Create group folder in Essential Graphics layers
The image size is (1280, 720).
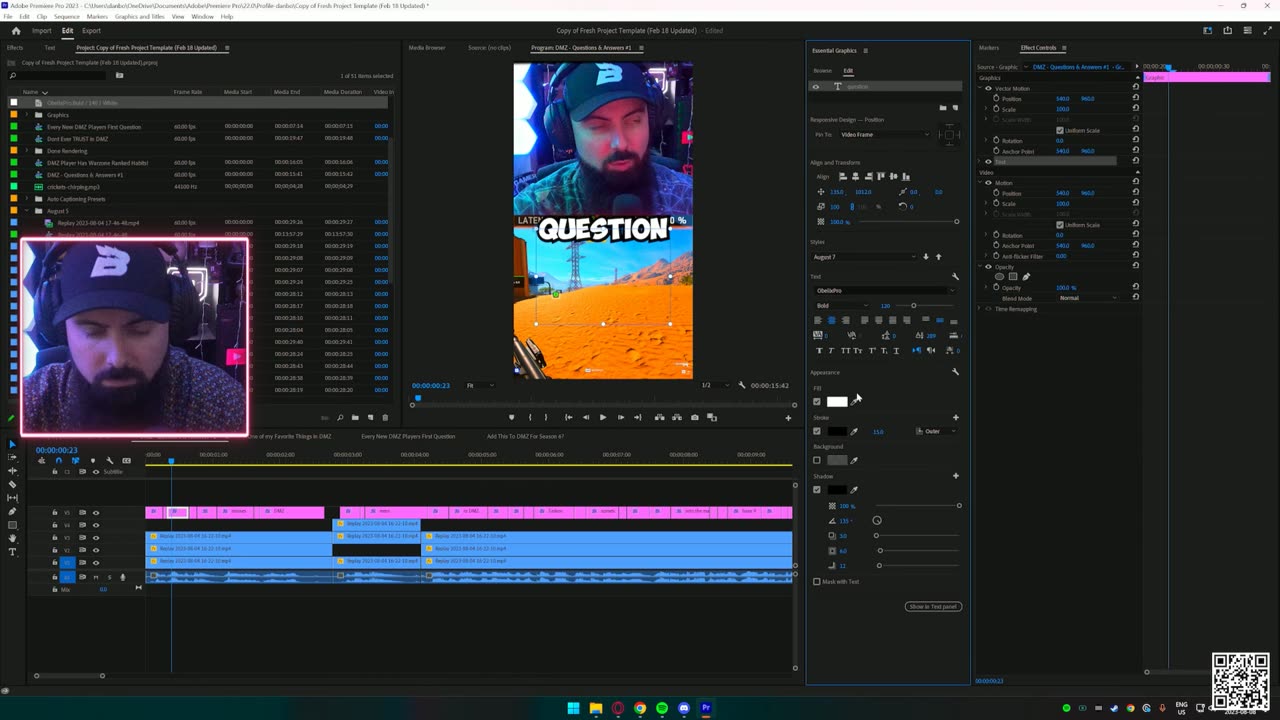(942, 107)
